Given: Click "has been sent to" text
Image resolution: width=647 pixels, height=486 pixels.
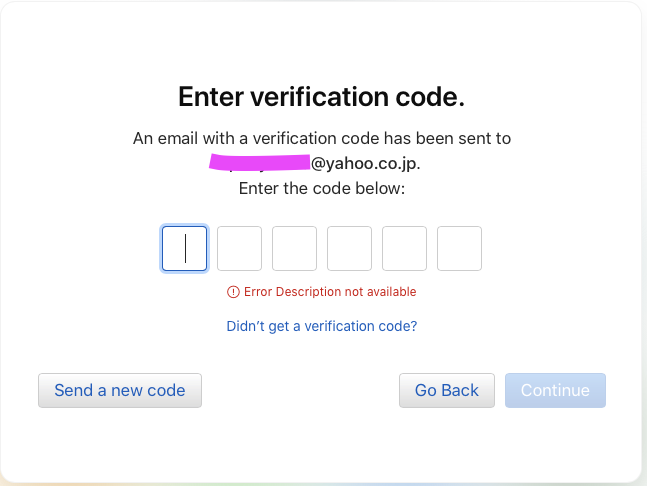Looking at the screenshot, I should [x=451, y=138].
